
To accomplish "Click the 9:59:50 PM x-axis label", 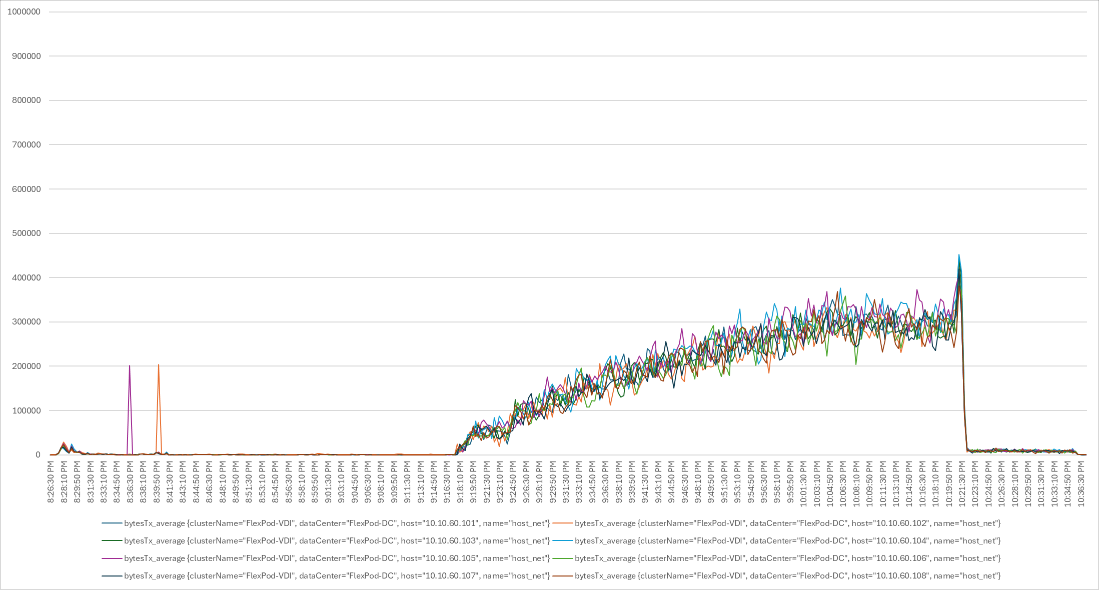I will pos(790,481).
